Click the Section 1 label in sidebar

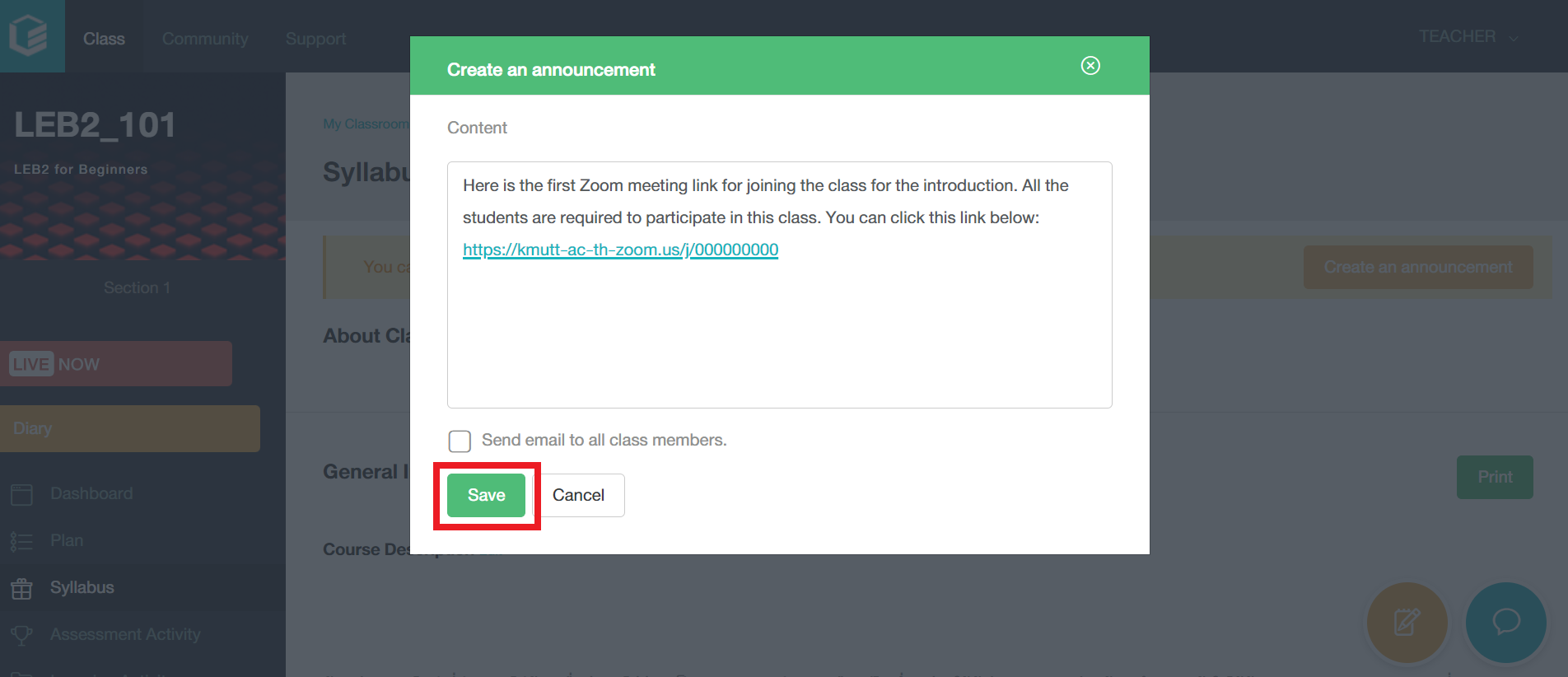click(137, 287)
